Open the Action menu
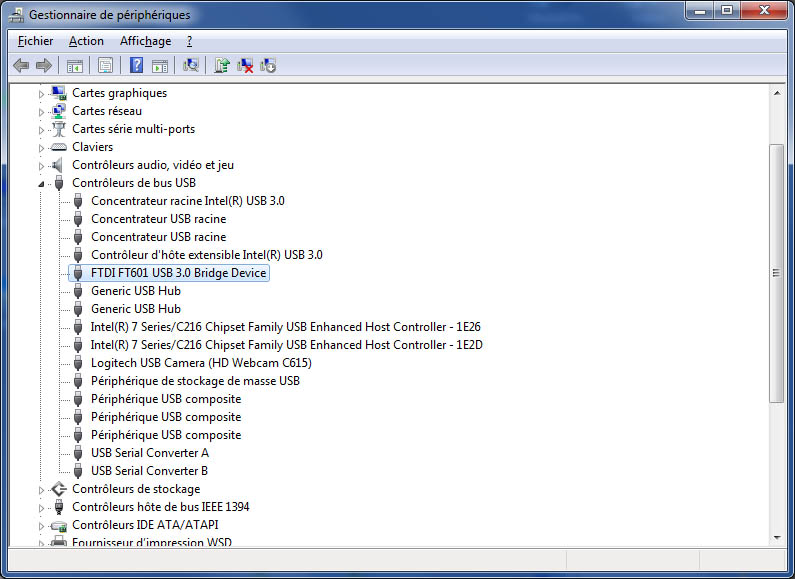 click(x=86, y=41)
